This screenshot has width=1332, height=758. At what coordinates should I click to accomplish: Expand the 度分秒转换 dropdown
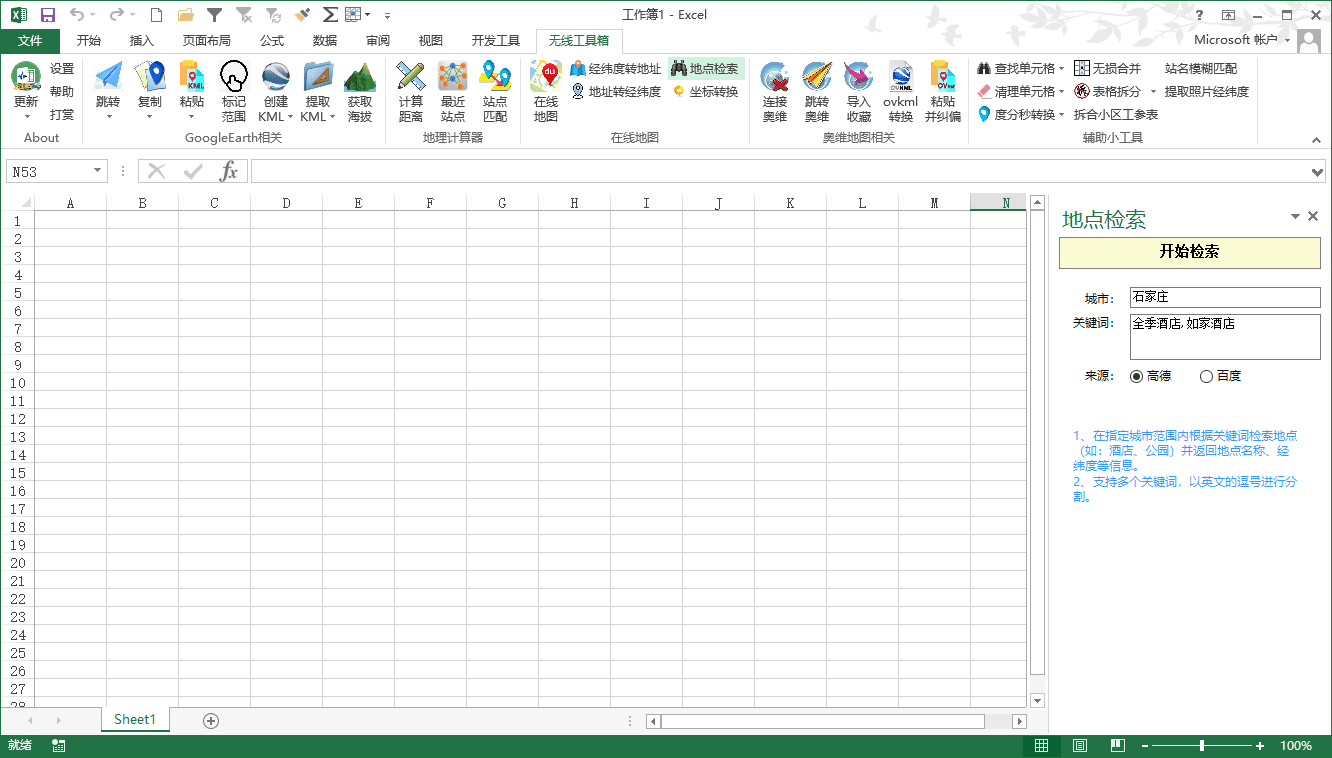1061,115
